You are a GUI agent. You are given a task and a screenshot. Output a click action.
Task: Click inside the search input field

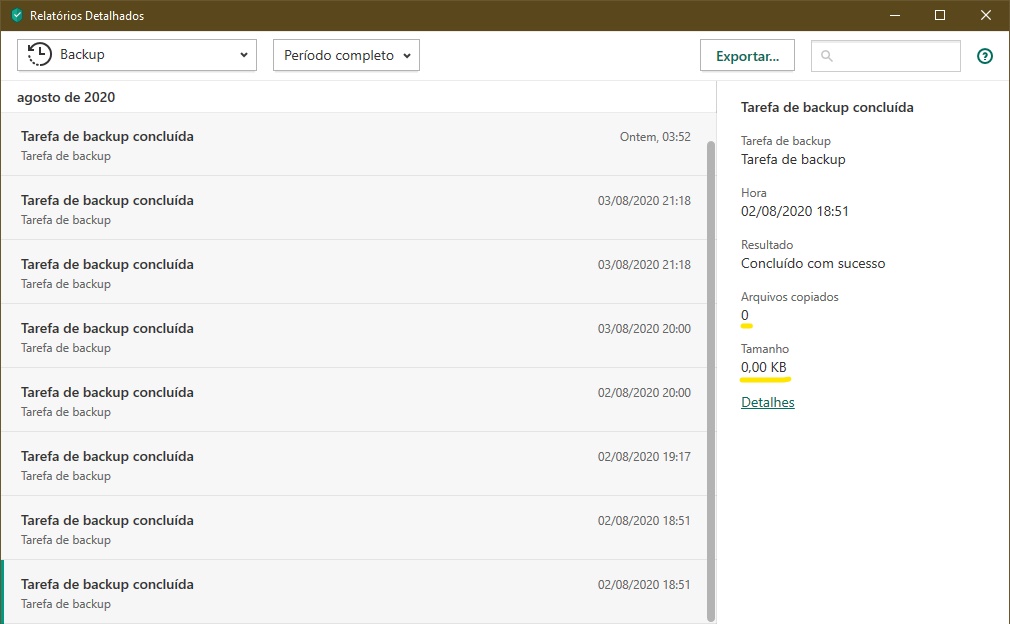pos(895,56)
